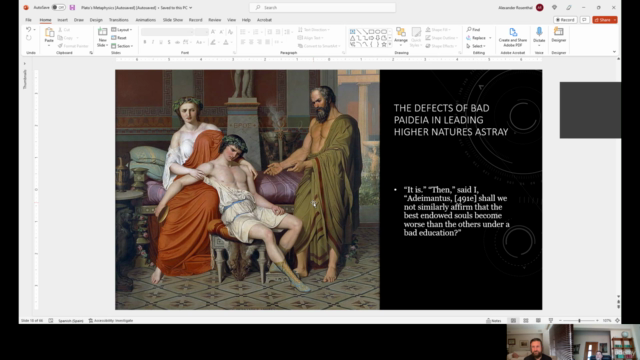Open the Section dropdown
This screenshot has width=640, height=360.
(x=122, y=46)
